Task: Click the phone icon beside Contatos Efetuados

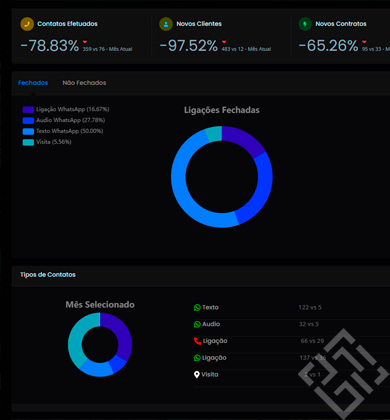Action: point(27,24)
